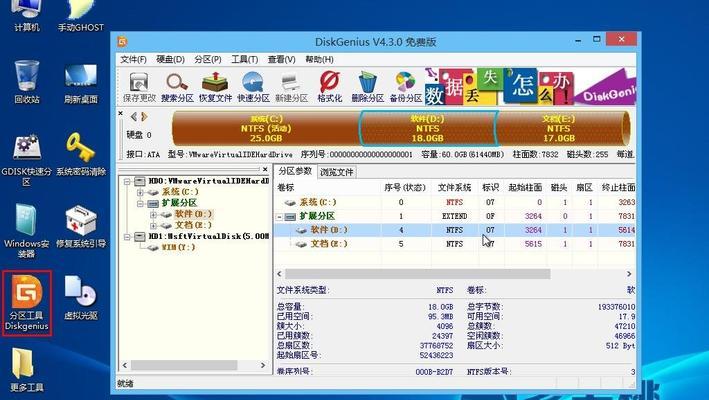Click the DiskGenius title bar app icon
Viewport: 709px width, 400px height.
click(123, 42)
